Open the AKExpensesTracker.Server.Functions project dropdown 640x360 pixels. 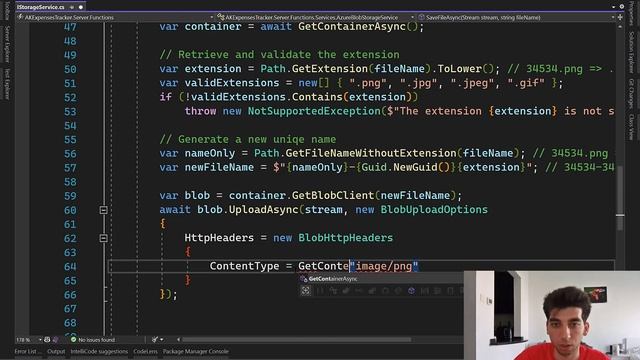coord(115,17)
